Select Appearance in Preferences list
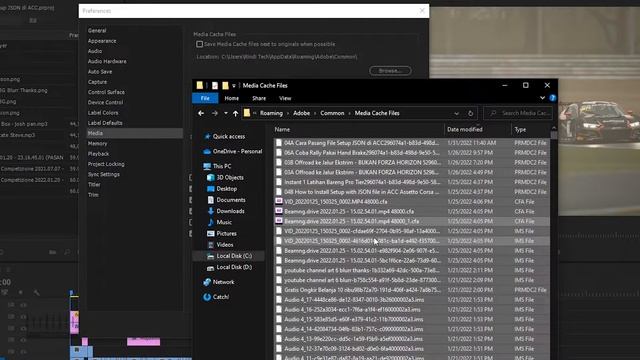The width and height of the screenshot is (640, 360). (x=102, y=41)
